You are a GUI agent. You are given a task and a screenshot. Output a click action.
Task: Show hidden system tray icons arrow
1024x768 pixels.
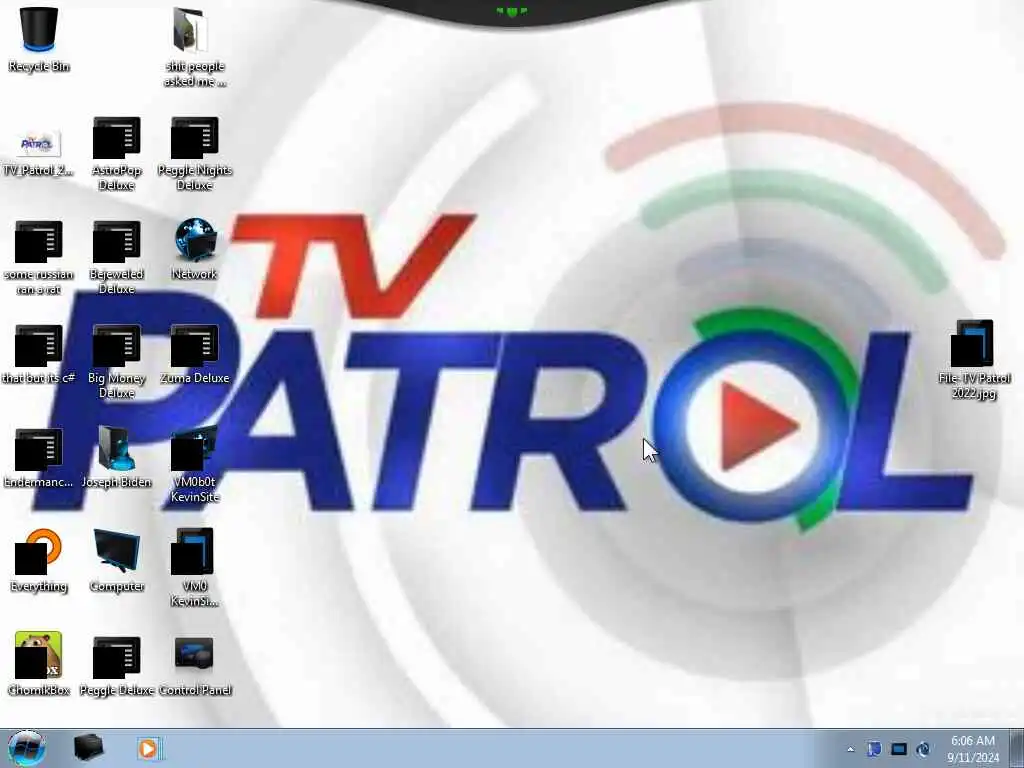(x=850, y=749)
